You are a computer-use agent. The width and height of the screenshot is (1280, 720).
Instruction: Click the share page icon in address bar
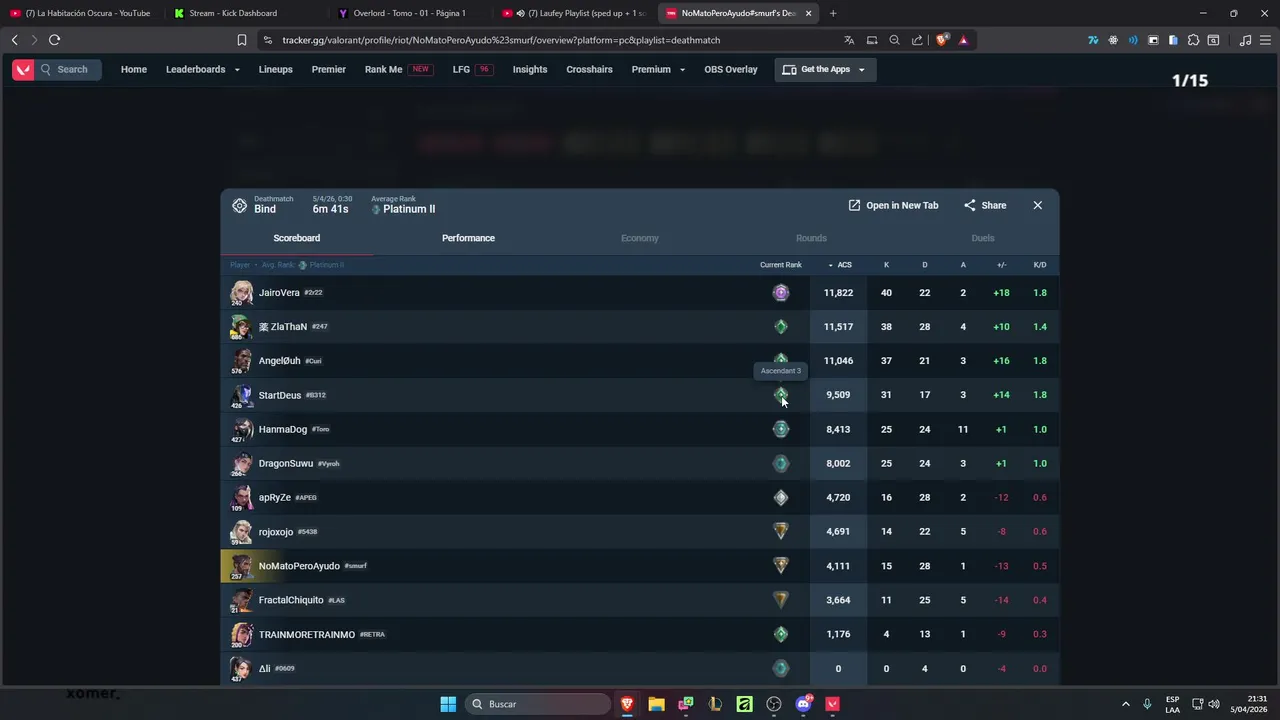918,40
